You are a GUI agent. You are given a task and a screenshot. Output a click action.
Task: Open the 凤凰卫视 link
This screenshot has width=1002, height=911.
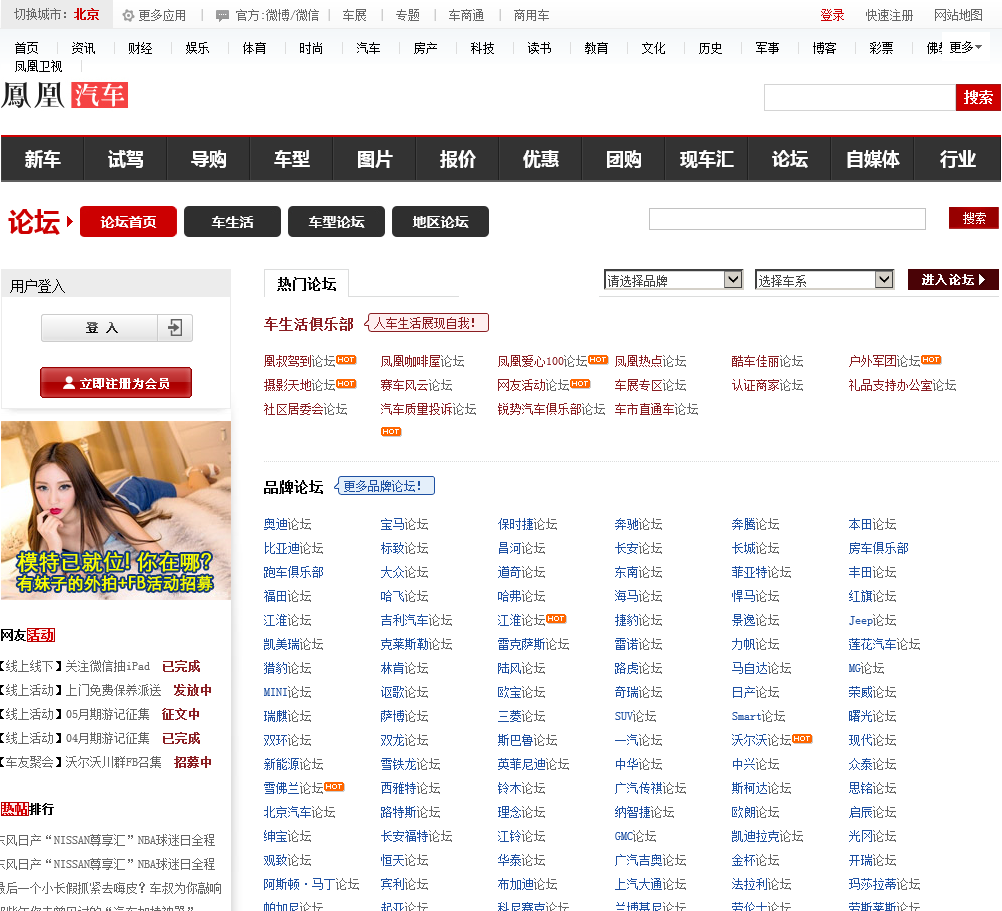pos(38,66)
